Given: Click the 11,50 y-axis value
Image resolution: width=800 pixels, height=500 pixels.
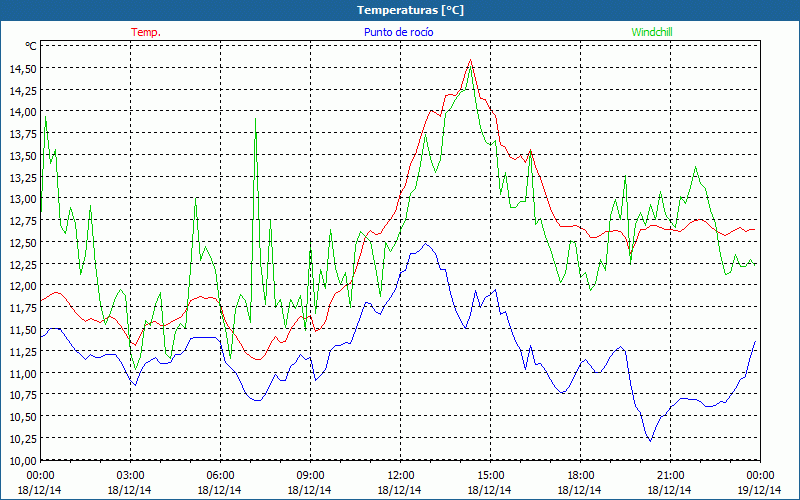Looking at the screenshot, I should 22,330.
